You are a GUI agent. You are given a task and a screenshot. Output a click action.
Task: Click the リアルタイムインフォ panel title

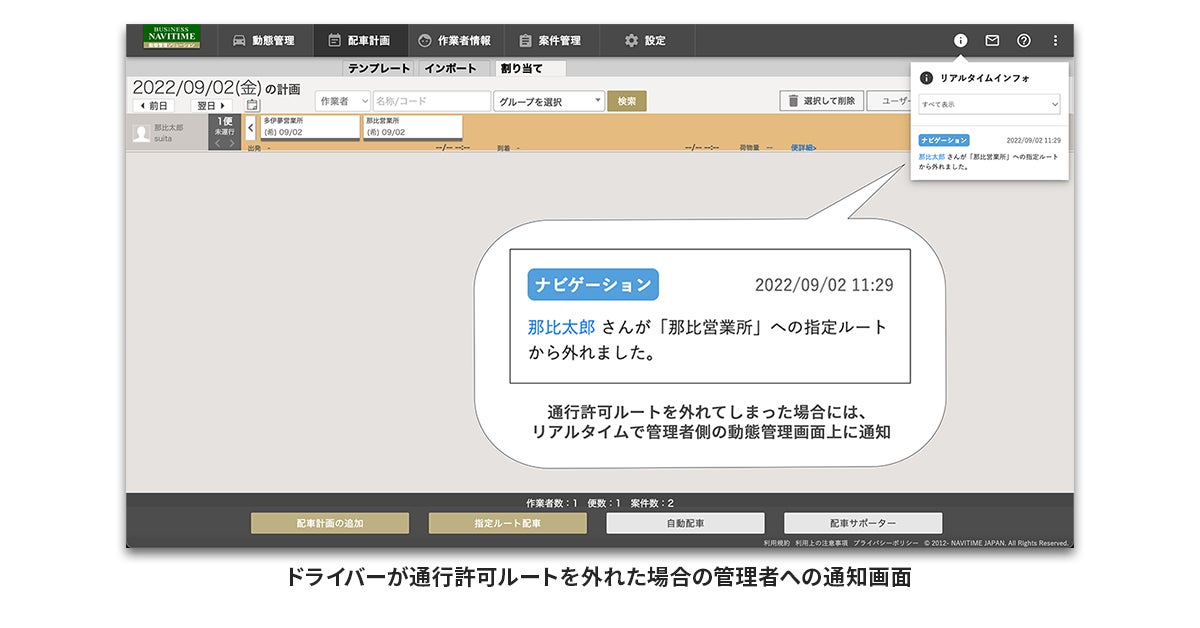pyautogui.click(x=984, y=77)
